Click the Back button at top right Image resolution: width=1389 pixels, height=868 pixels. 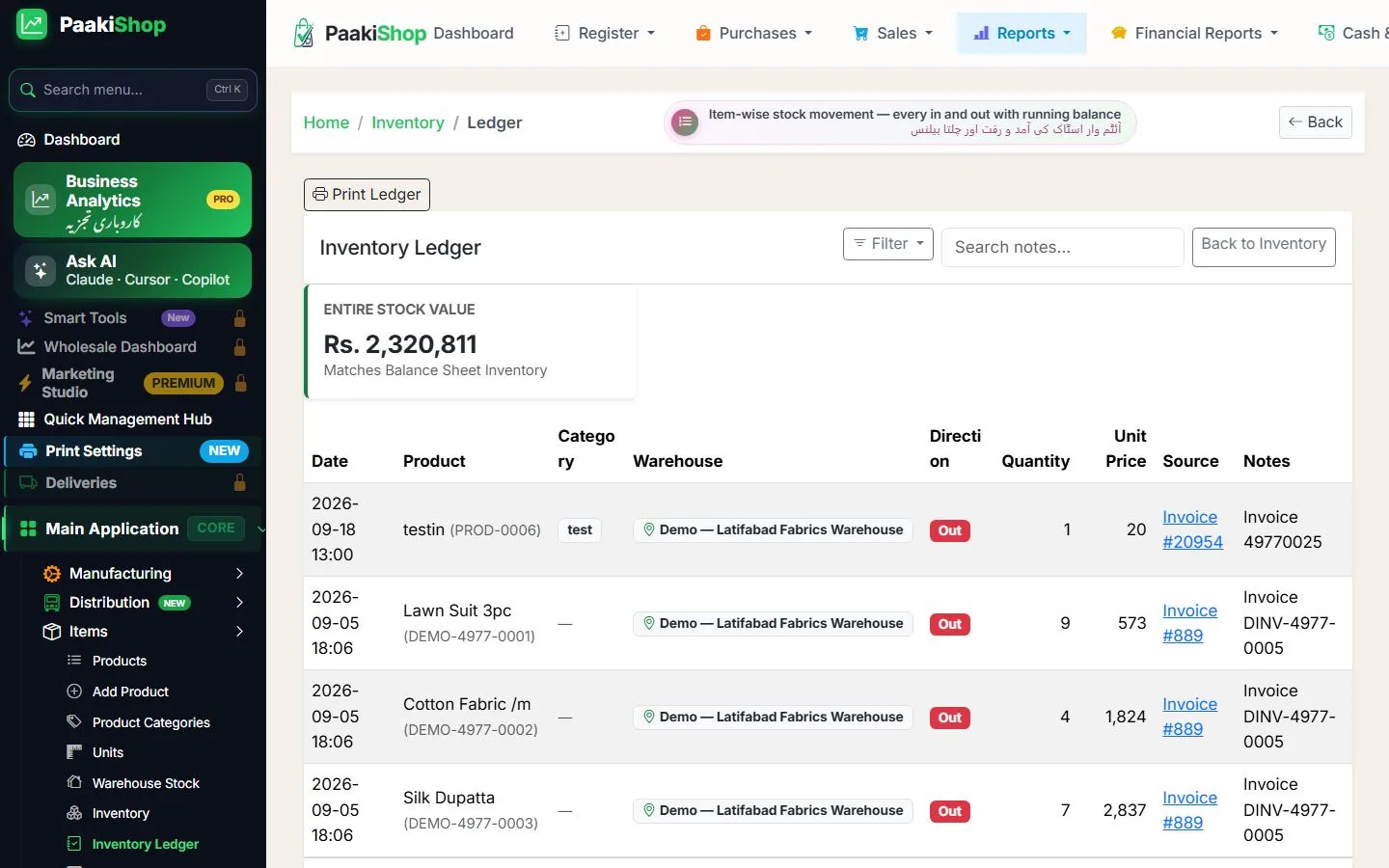(1316, 122)
